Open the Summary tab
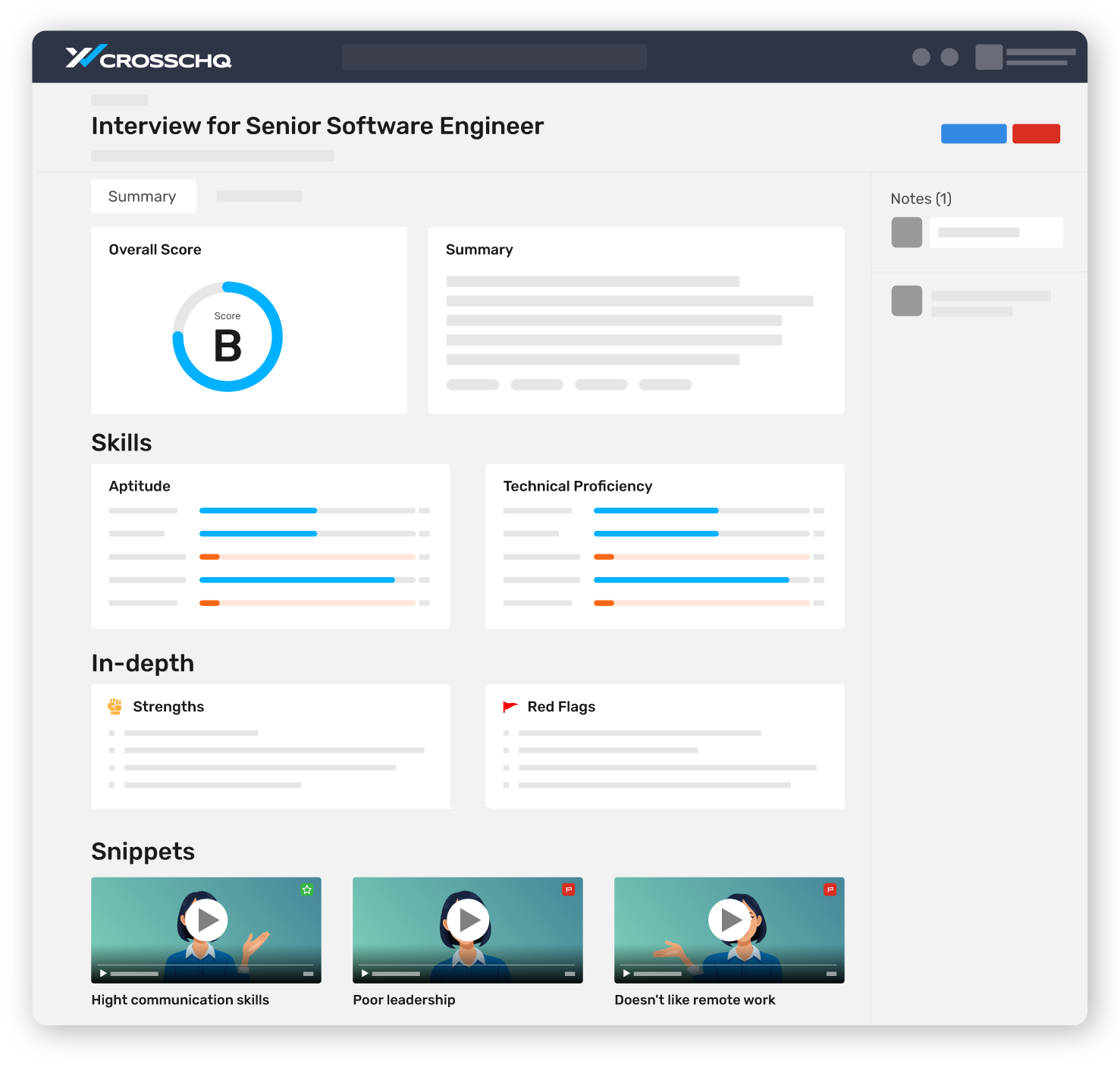The image size is (1120, 1067). click(143, 196)
